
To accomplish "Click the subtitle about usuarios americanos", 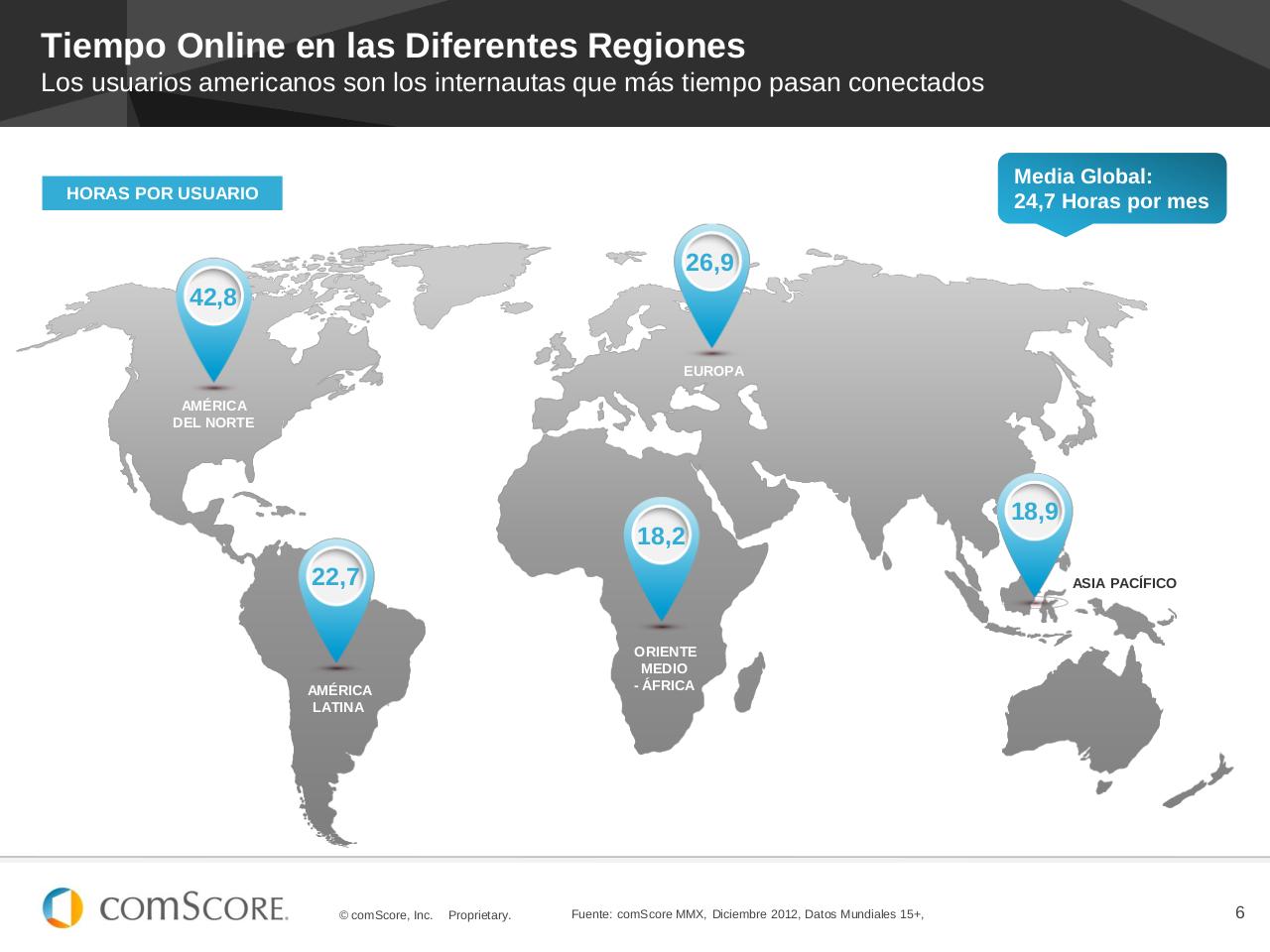I will 512,83.
